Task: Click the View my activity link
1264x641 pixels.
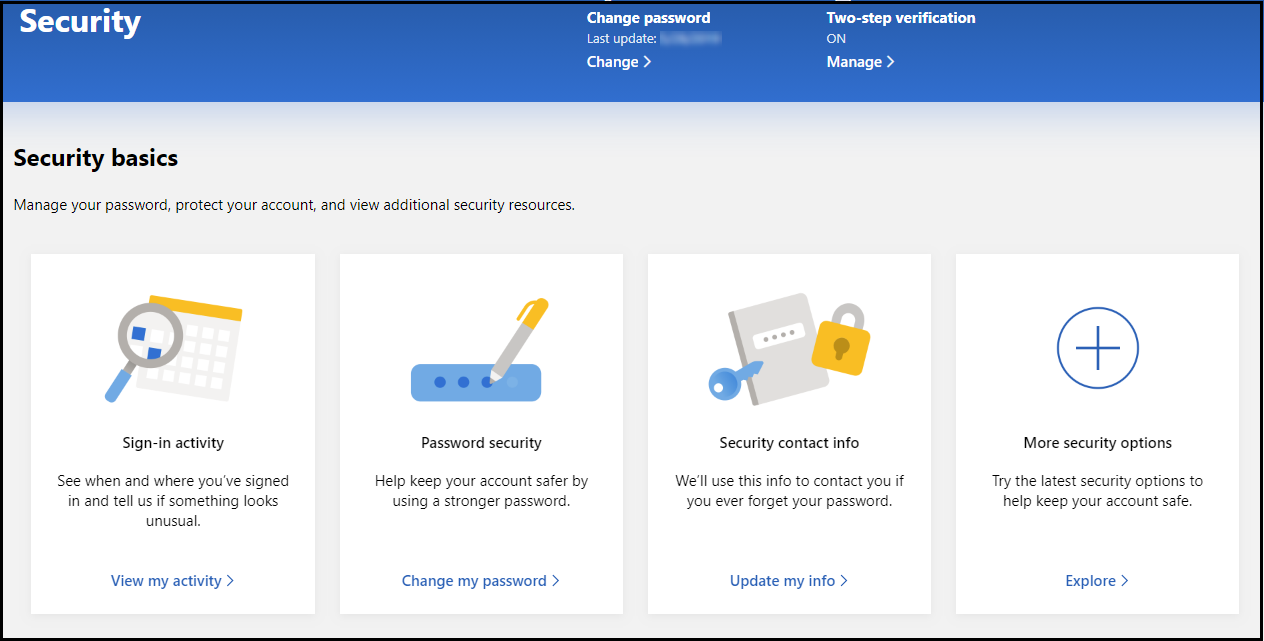Action: pos(173,581)
